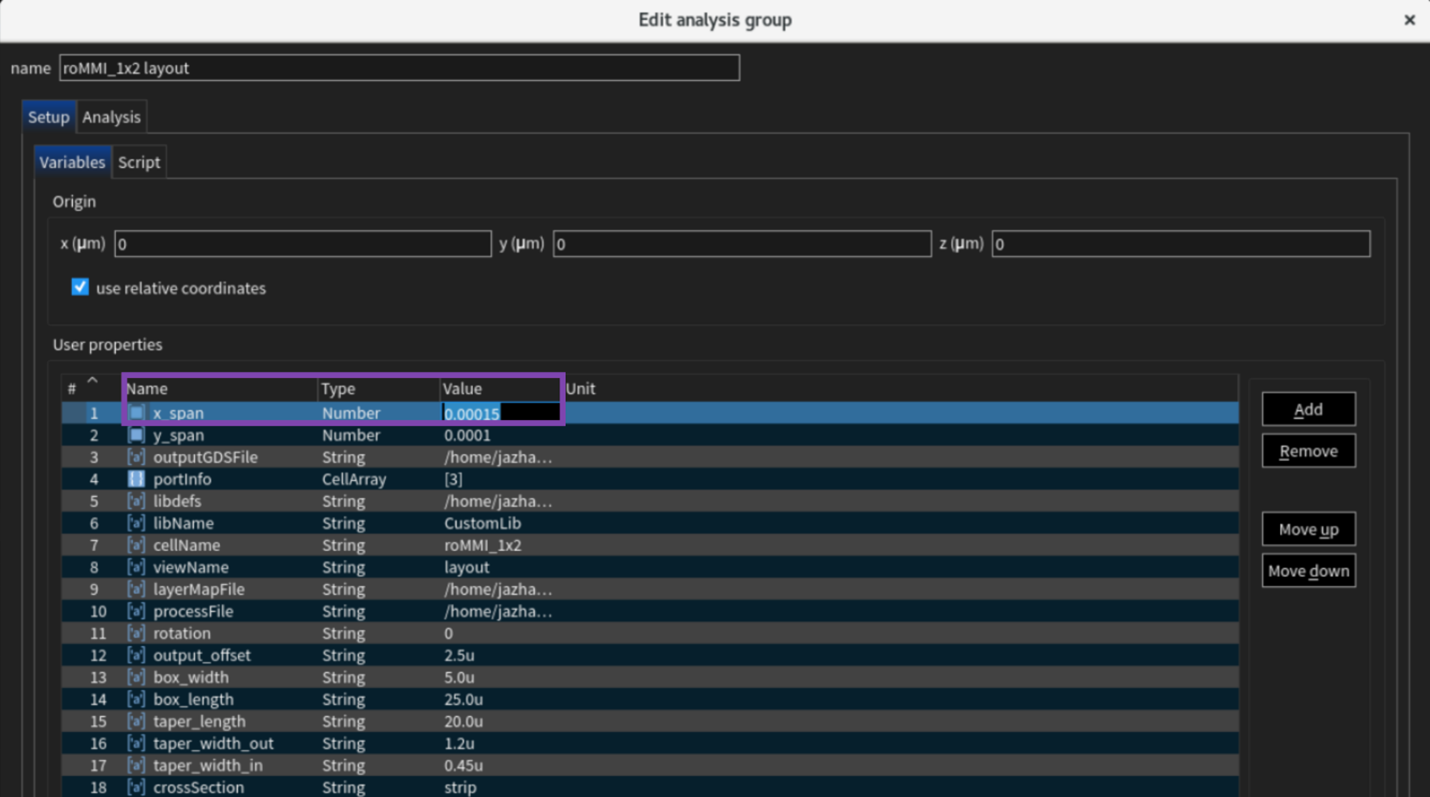This screenshot has width=1430, height=797.
Task: Click the origin y (µm) field
Action: 742,244
